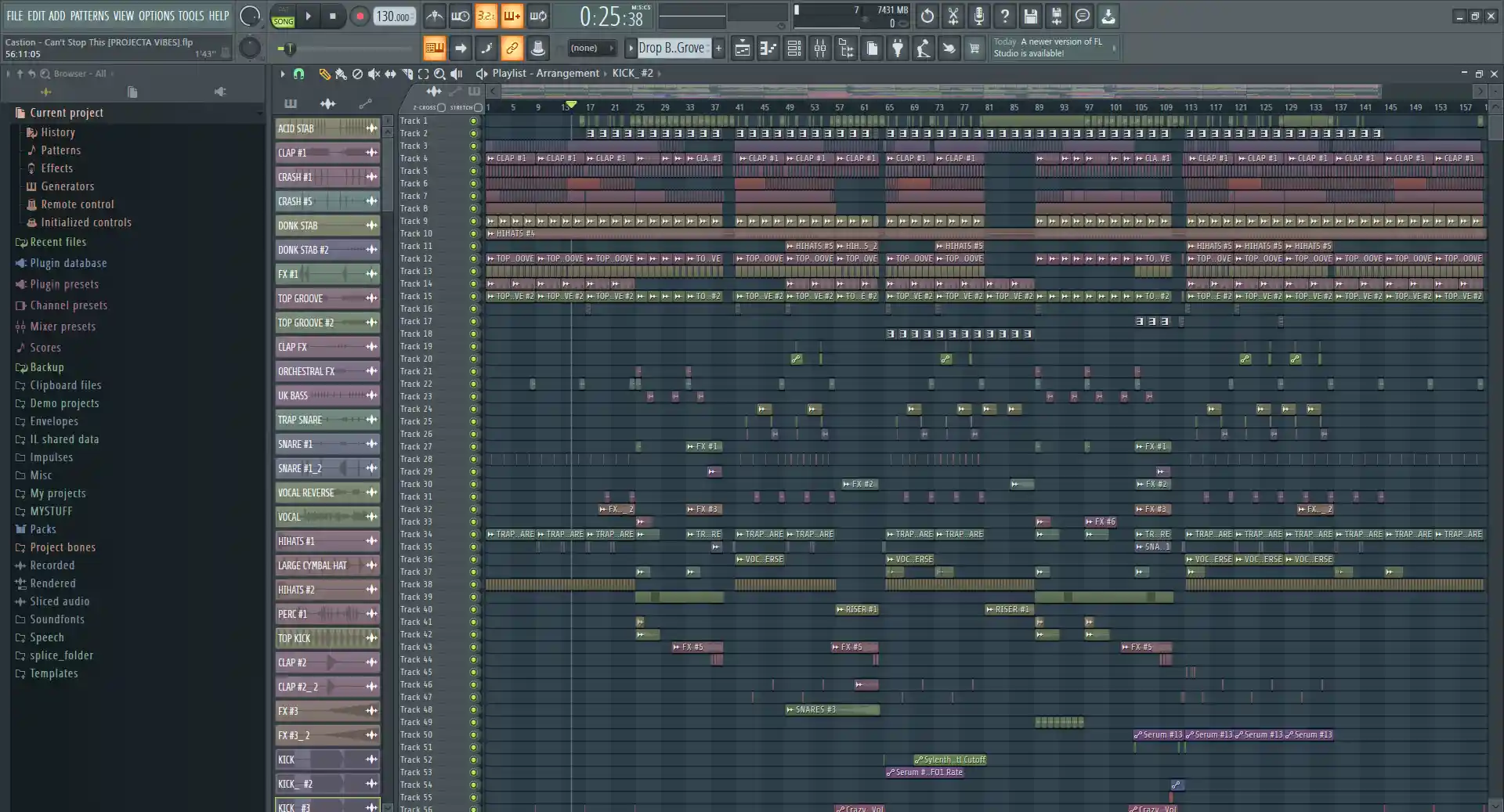Arm the red record button

[x=359, y=16]
